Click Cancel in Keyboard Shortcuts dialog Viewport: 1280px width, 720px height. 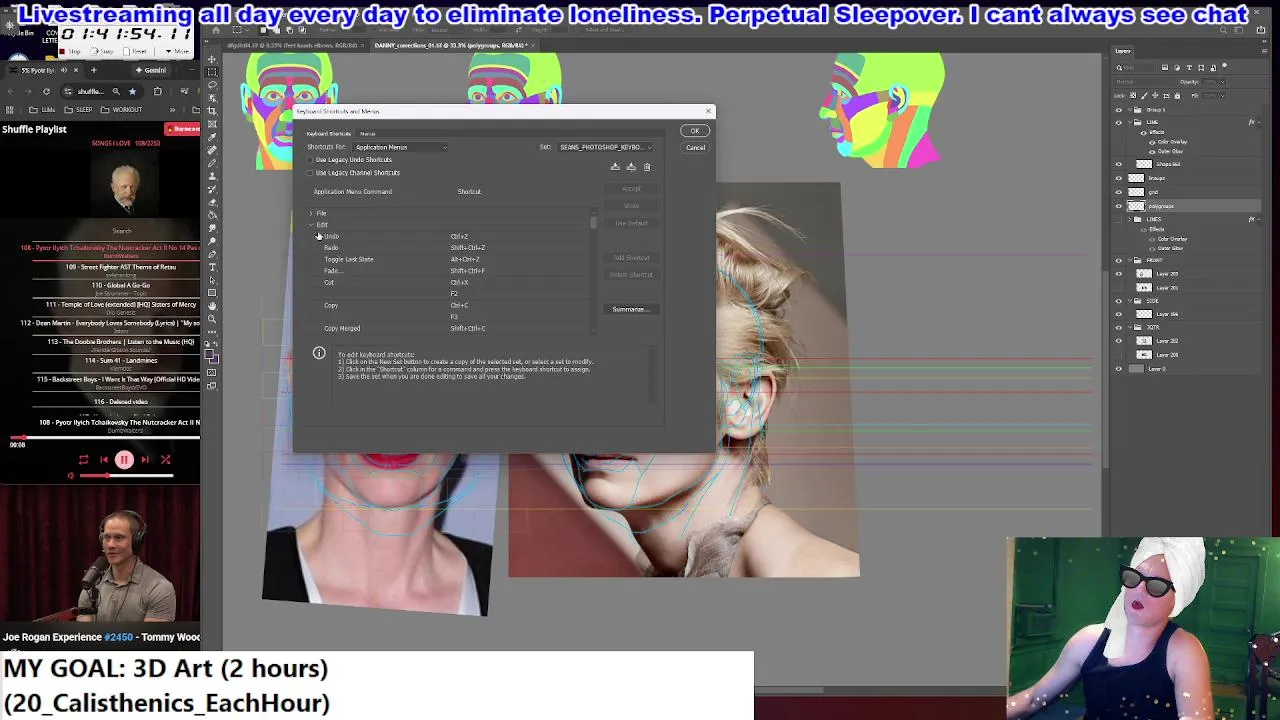tap(695, 148)
